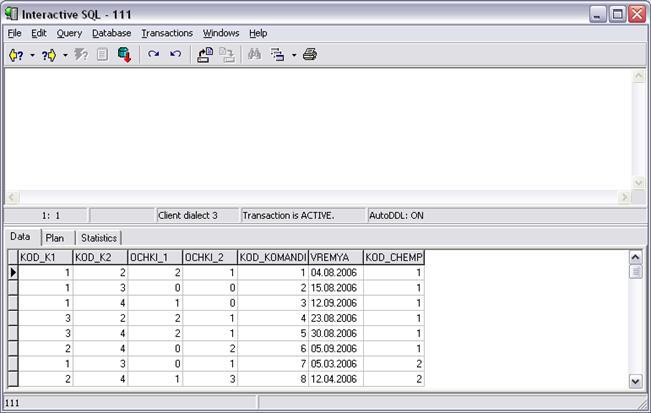The height and width of the screenshot is (413, 651).
Task: Click the load script file icon
Action: (x=205, y=55)
